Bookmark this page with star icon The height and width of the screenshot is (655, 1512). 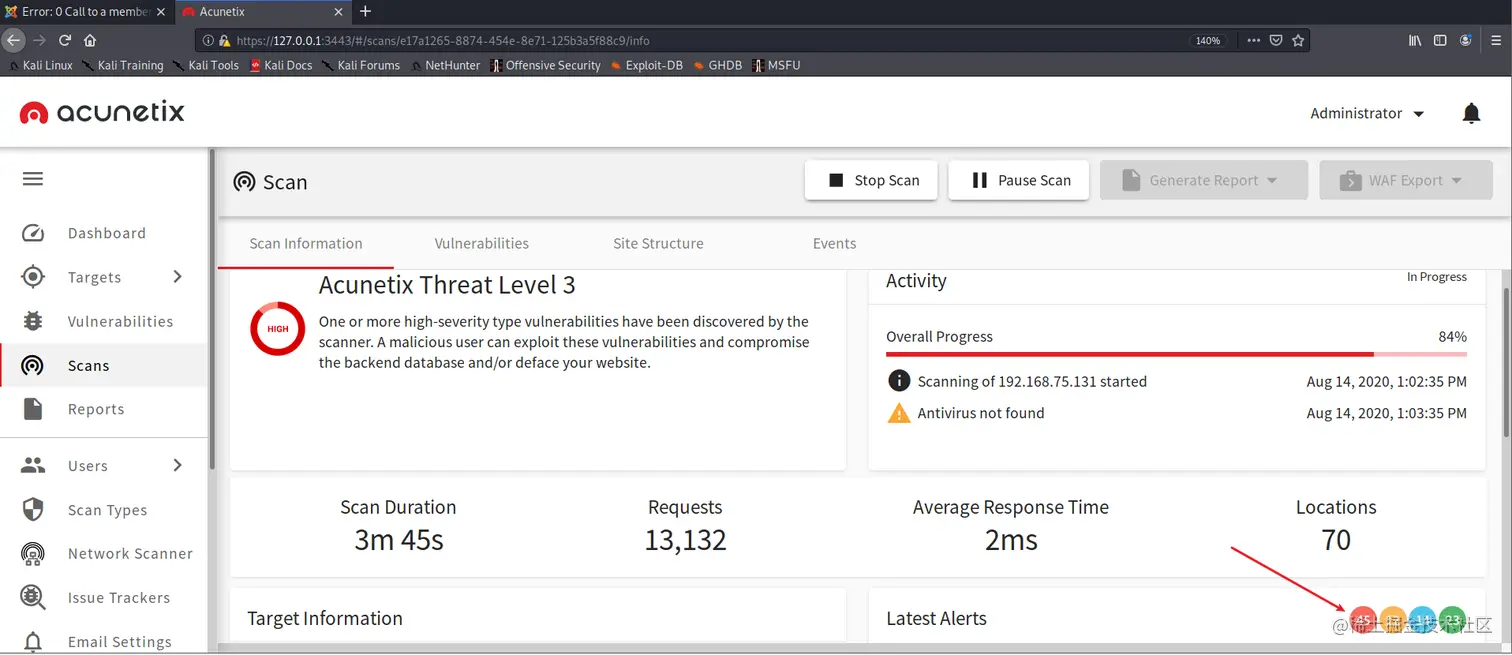point(1298,40)
